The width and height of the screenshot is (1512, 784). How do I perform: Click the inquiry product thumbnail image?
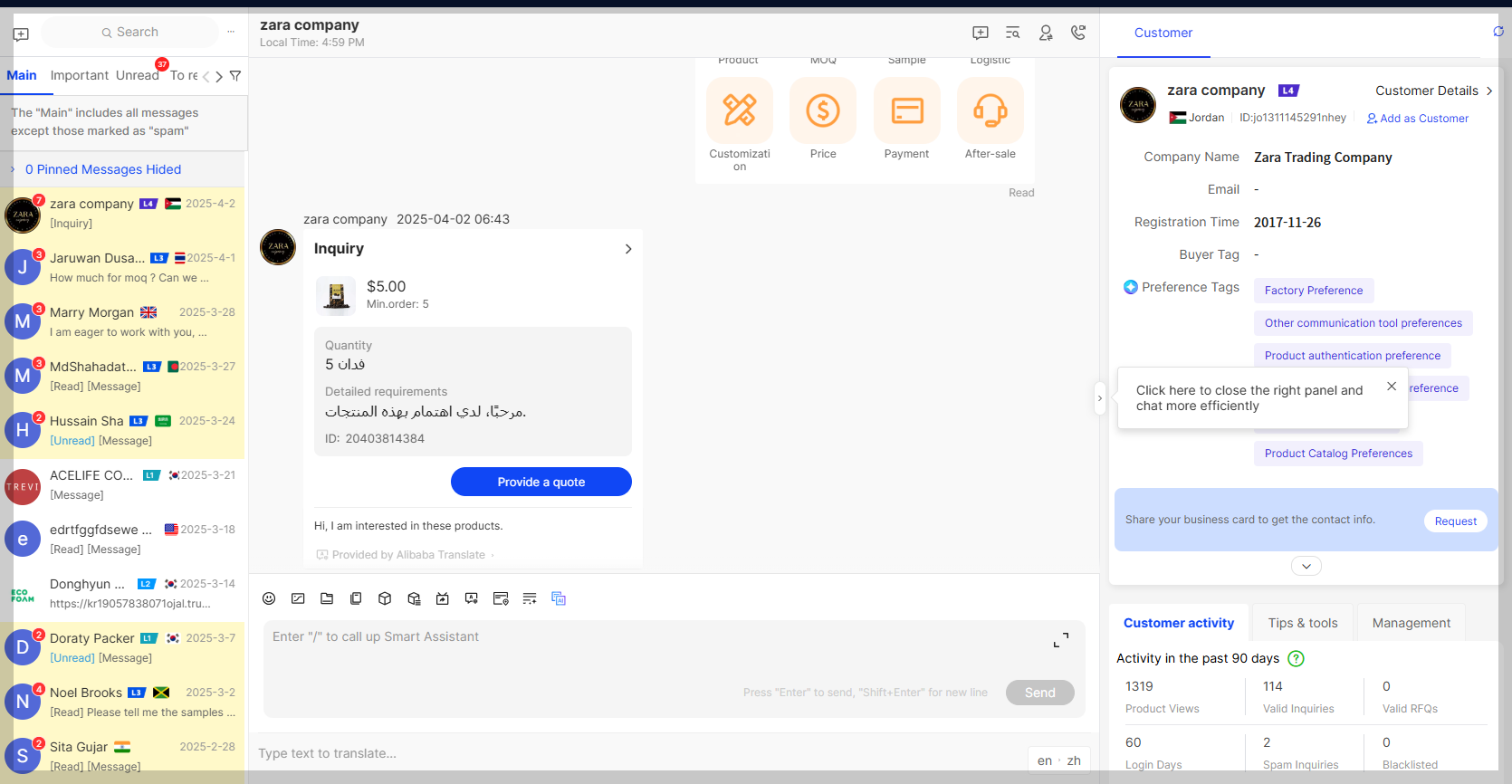[337, 295]
